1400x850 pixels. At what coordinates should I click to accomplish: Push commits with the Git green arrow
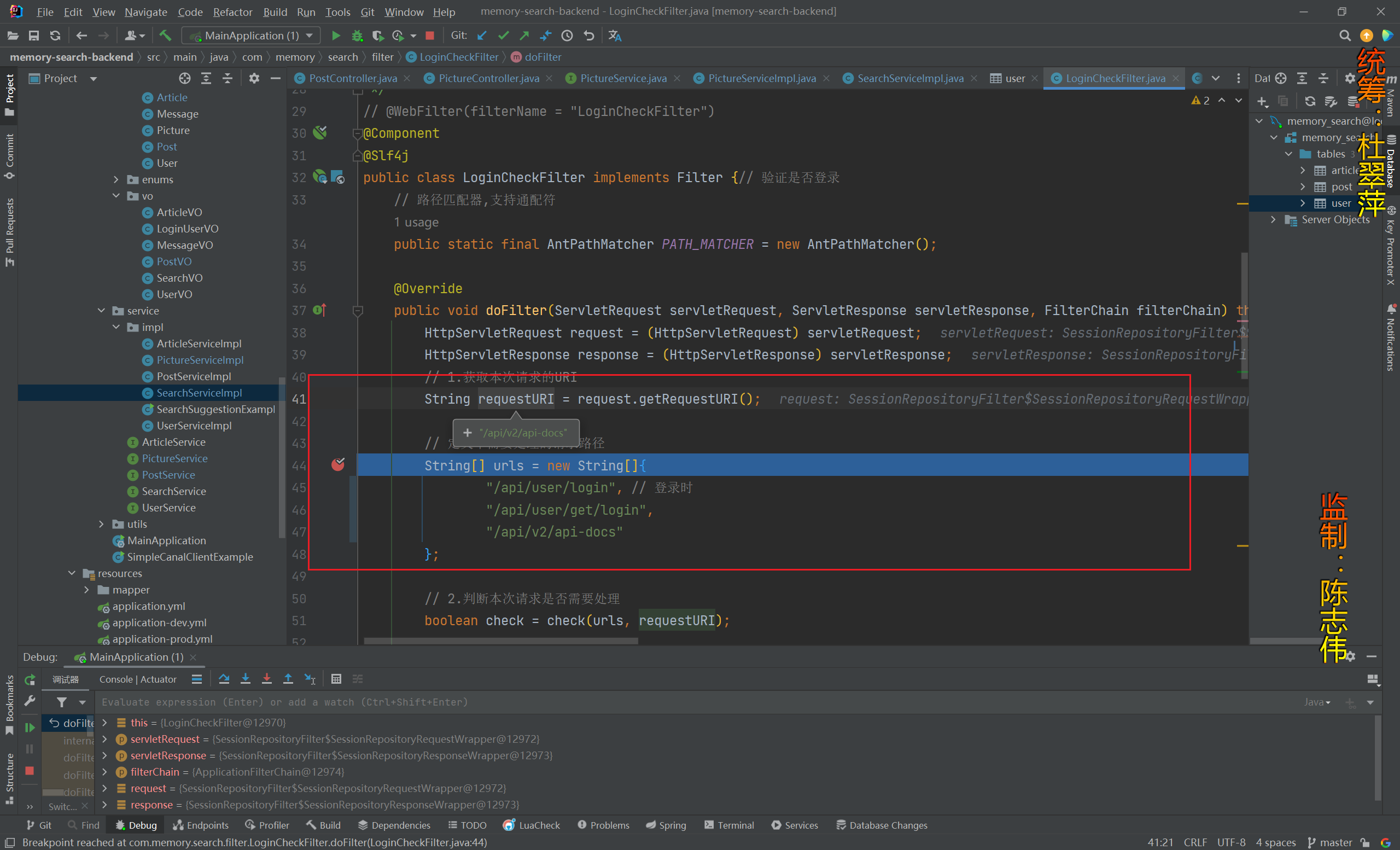click(524, 36)
